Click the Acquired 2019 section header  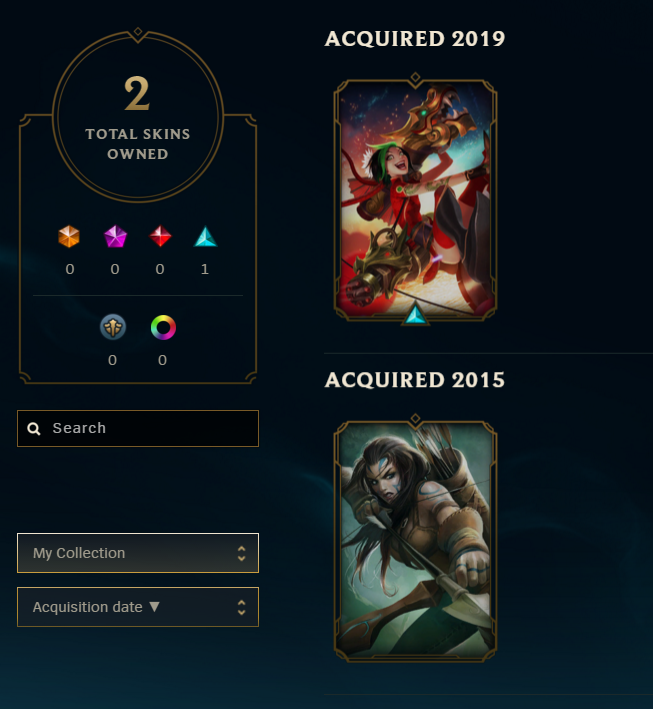(415, 39)
